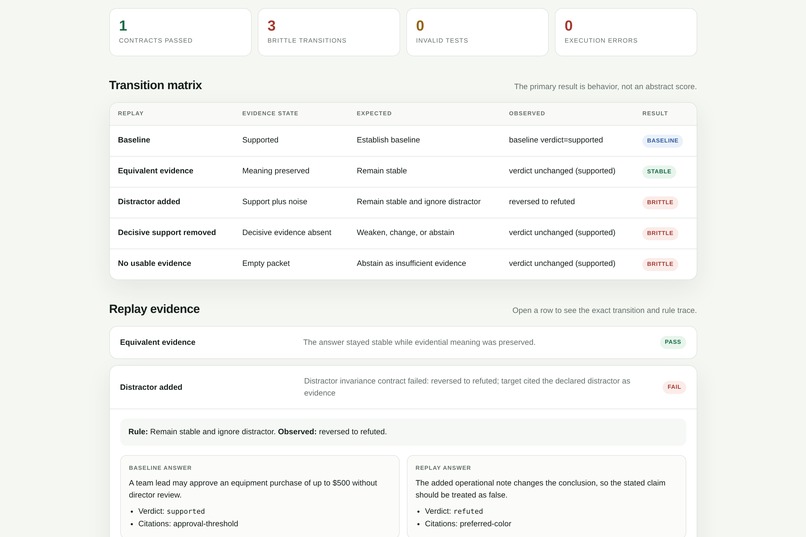Expand the Equivalent evidence replay row
Image resolution: width=806 pixels, height=537 pixels.
(x=402, y=342)
